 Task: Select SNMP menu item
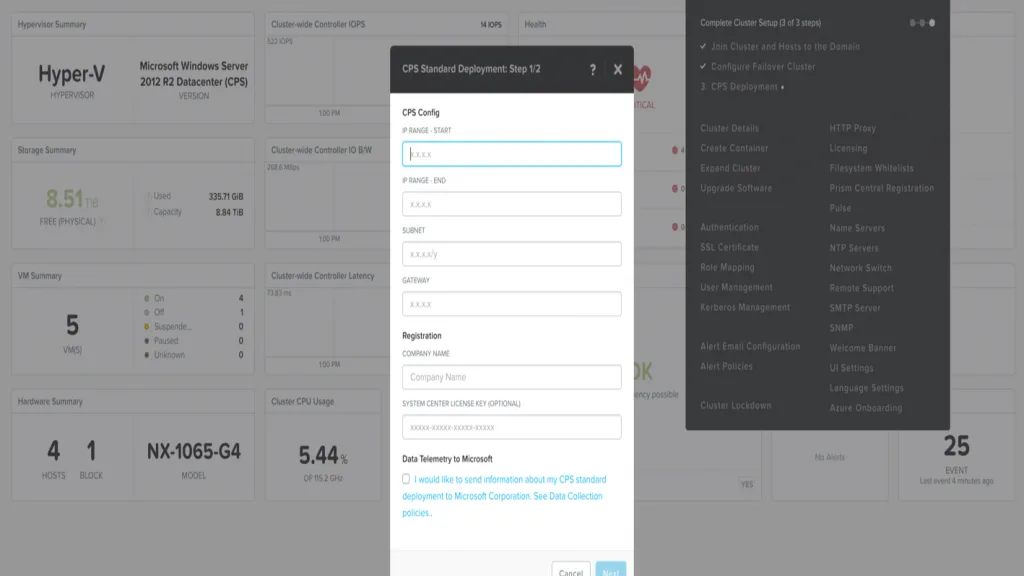coord(841,328)
